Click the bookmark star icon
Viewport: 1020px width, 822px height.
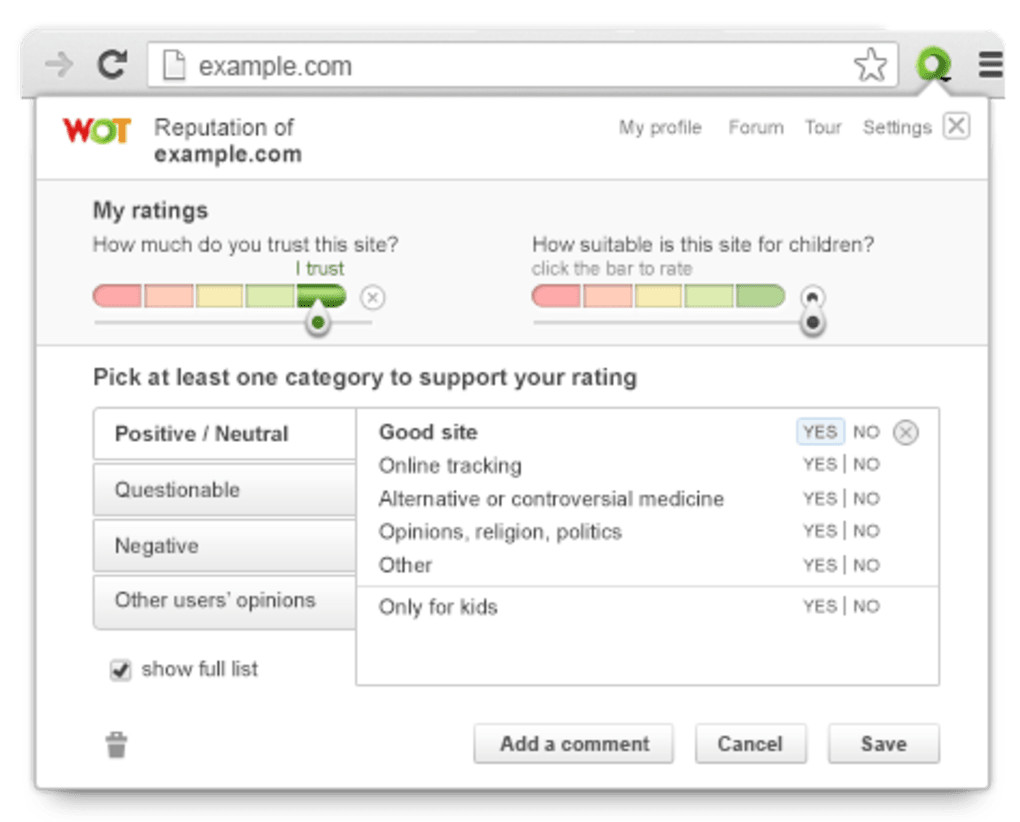pos(870,66)
